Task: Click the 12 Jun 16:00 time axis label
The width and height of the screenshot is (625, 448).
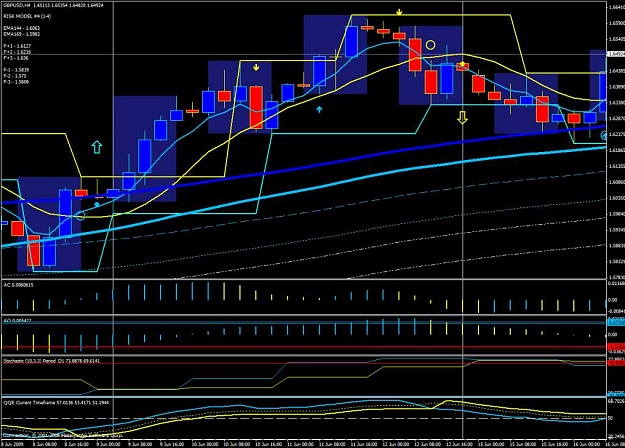Action: pyautogui.click(x=459, y=444)
